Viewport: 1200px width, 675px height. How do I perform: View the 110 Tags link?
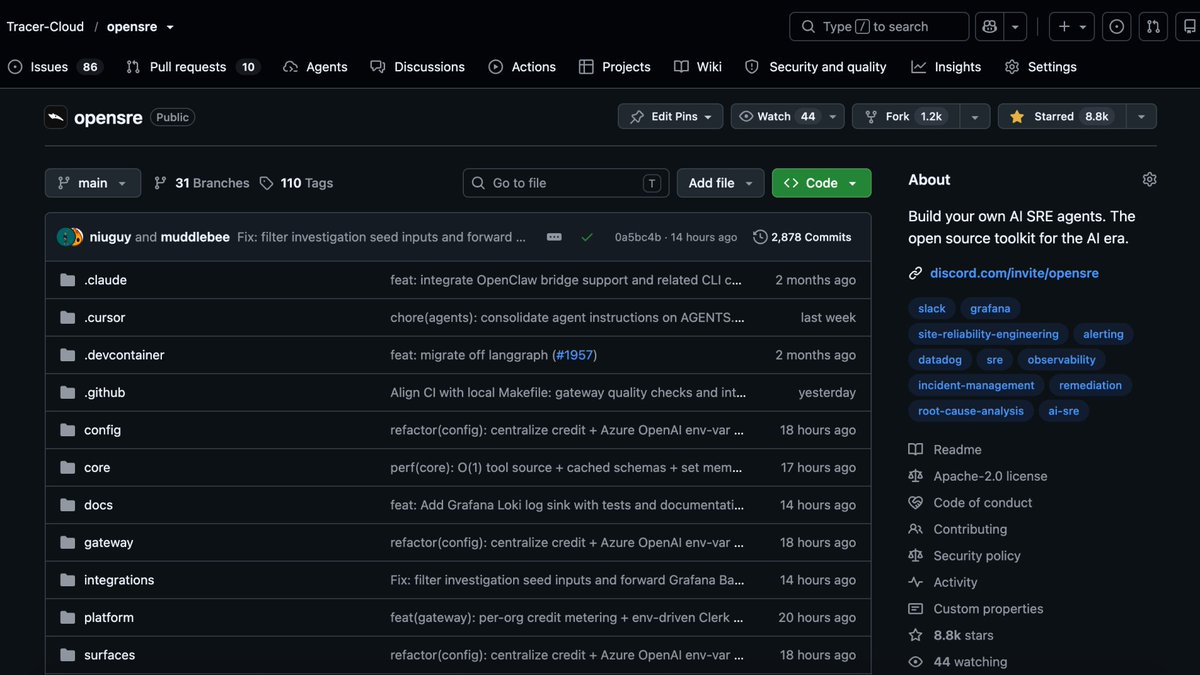click(296, 183)
